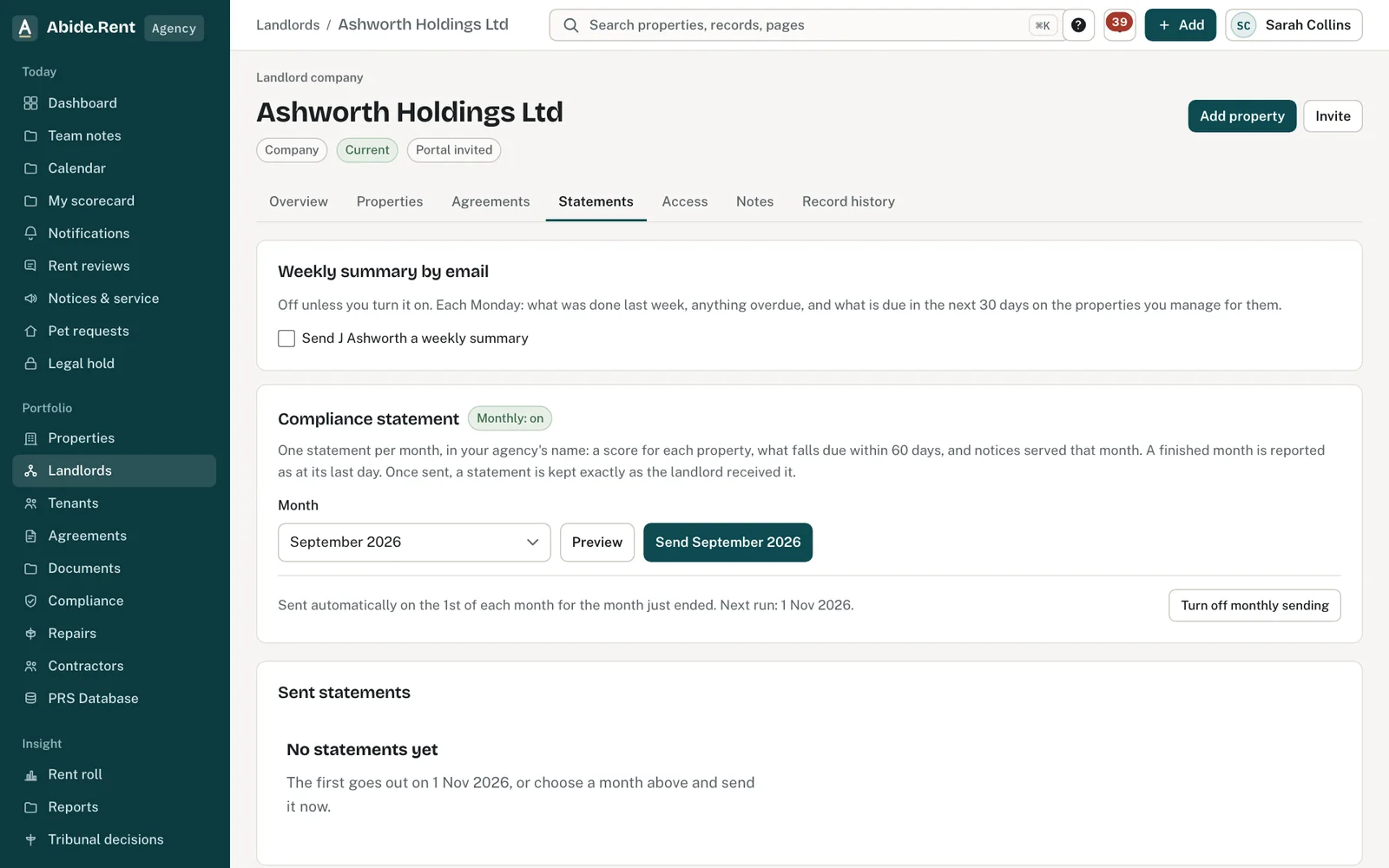Click the Compliance shield icon

[x=30, y=601]
